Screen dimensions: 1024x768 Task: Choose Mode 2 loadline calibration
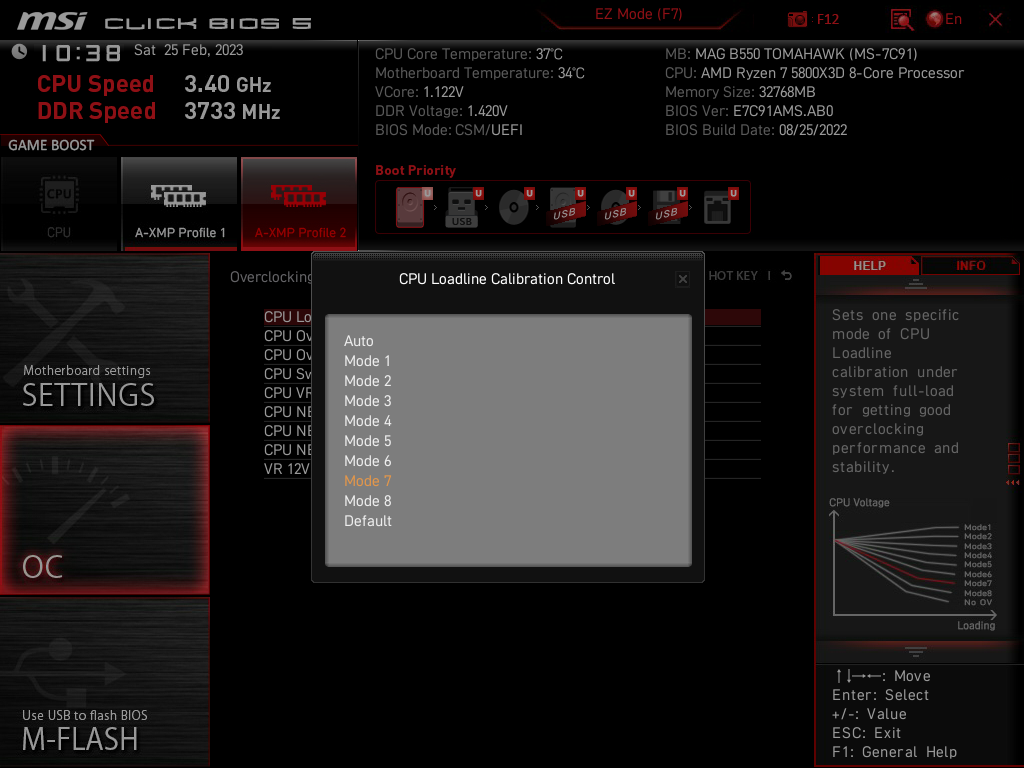368,381
